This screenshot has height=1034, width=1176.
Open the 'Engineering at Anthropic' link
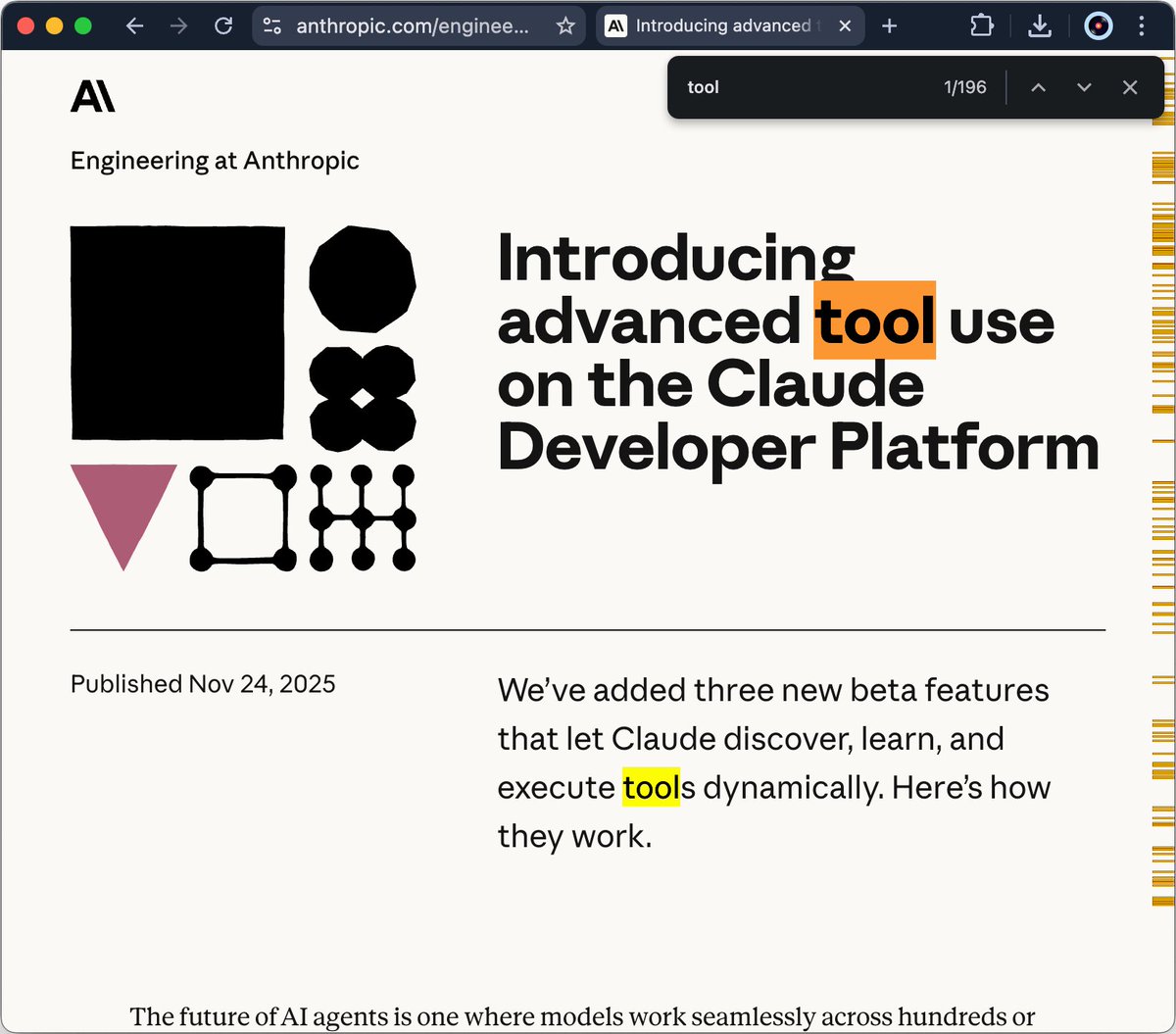(x=215, y=161)
